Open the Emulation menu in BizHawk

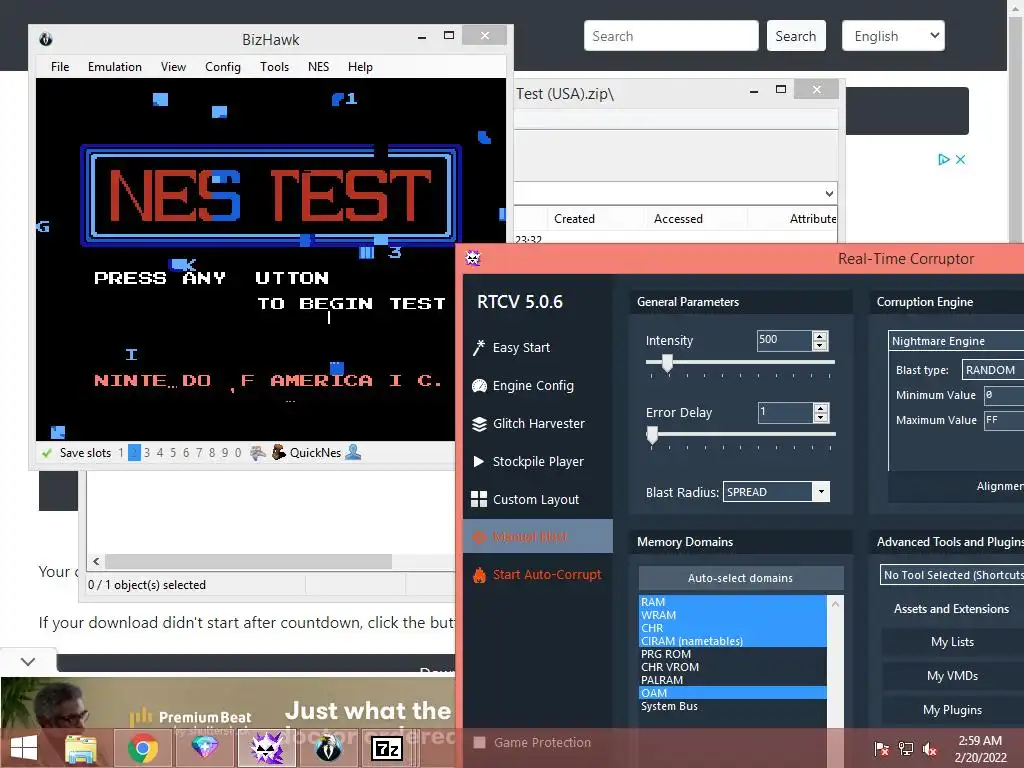pos(115,67)
